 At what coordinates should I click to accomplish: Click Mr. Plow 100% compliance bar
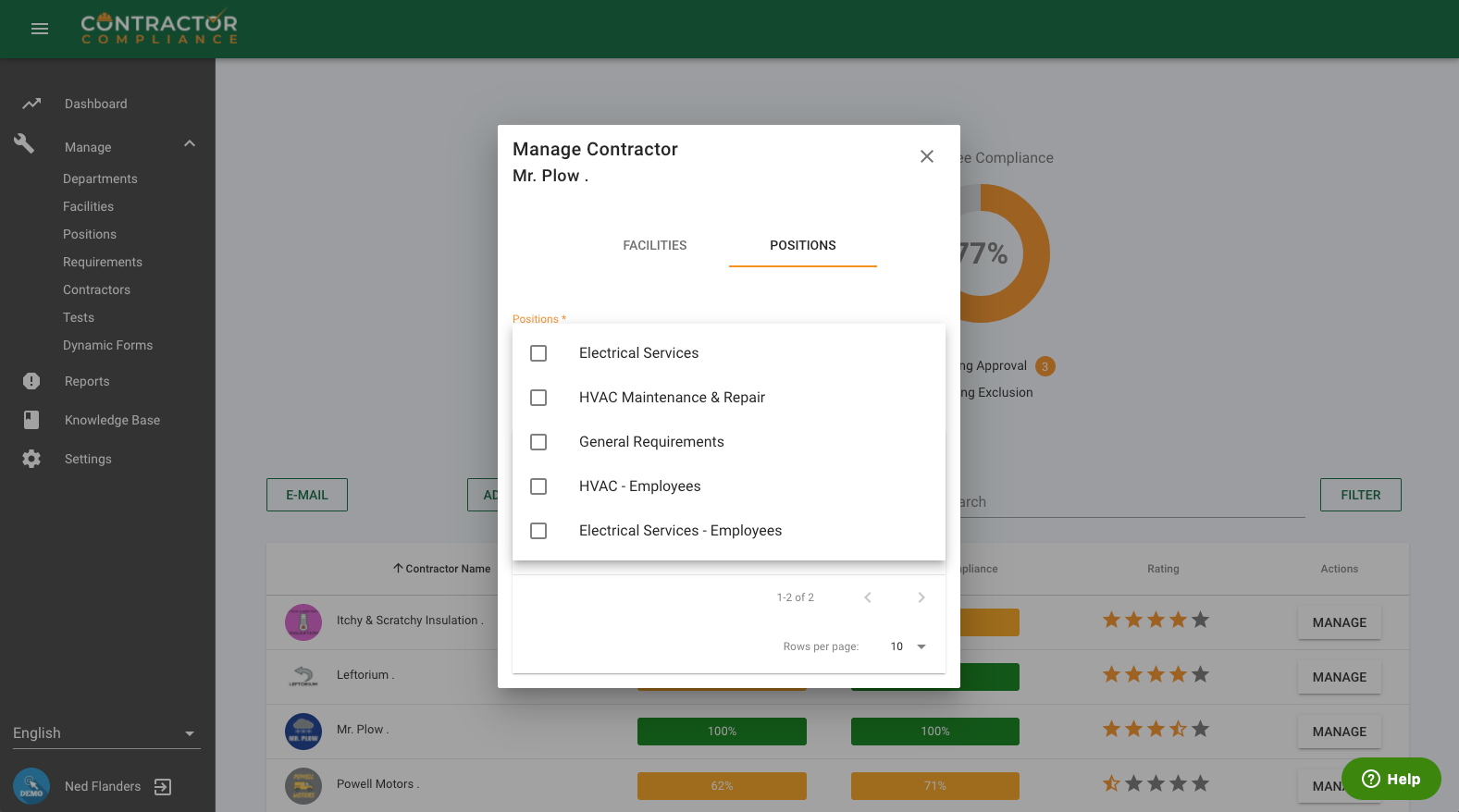click(722, 732)
